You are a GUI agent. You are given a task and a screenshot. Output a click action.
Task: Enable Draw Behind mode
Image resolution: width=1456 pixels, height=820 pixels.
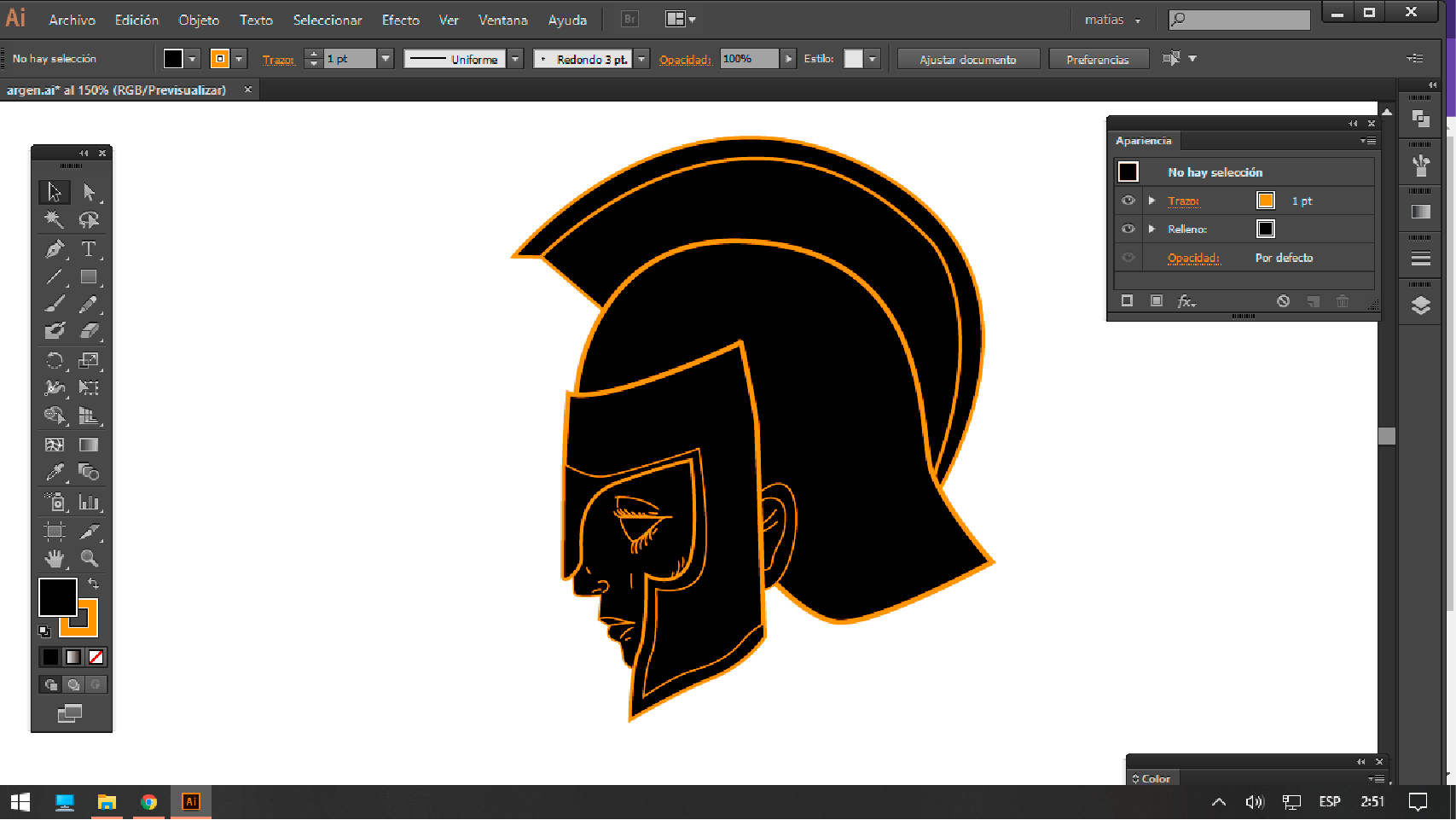[x=73, y=684]
